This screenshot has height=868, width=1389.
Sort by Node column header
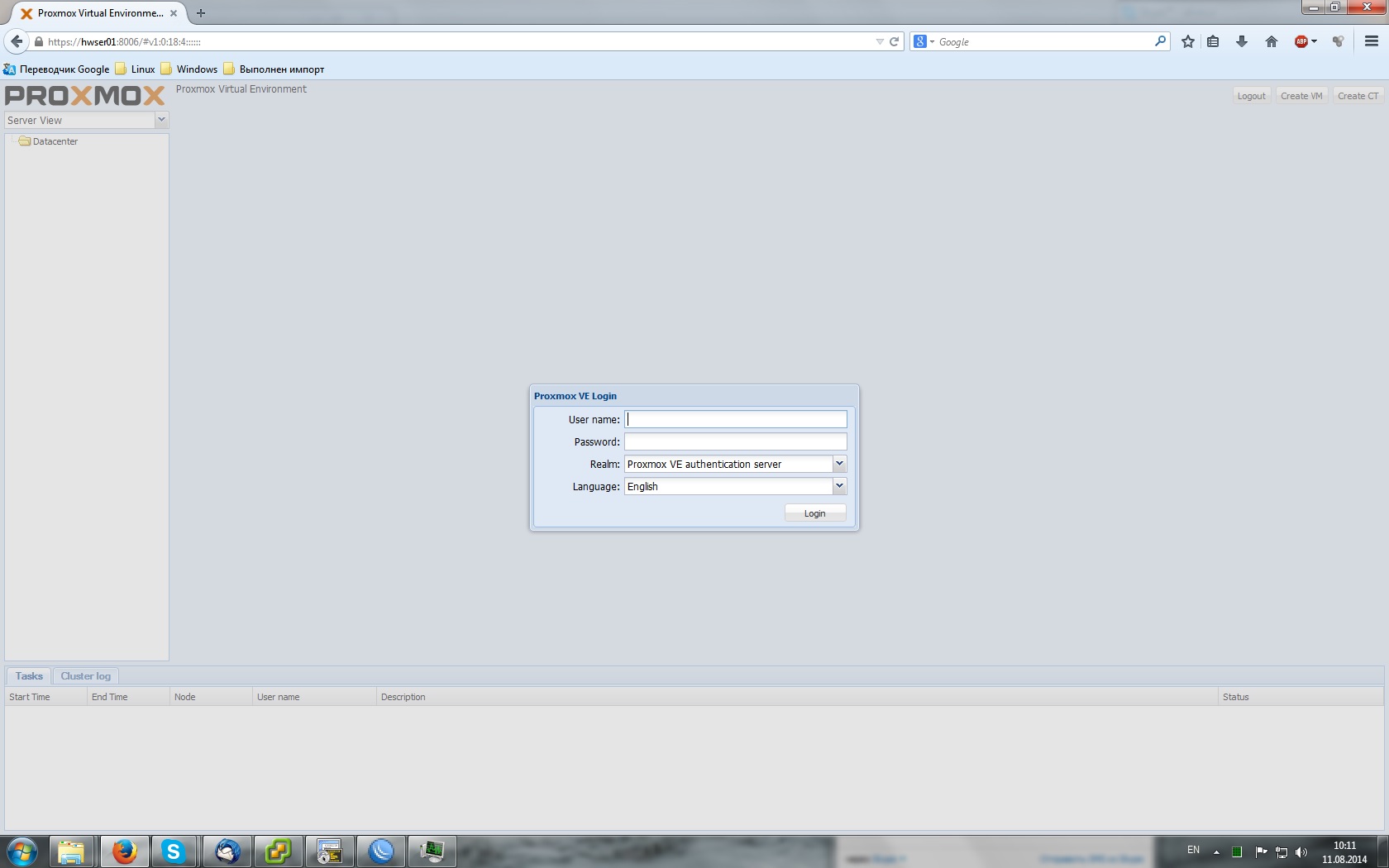click(x=211, y=697)
